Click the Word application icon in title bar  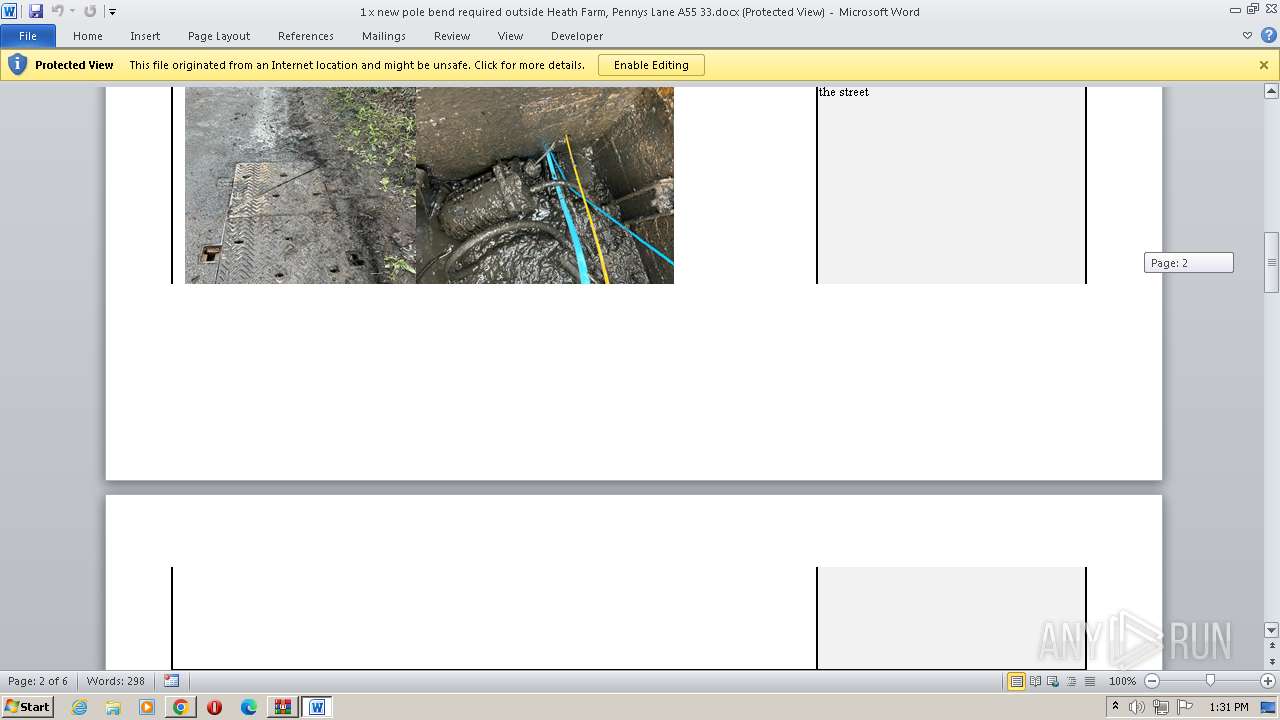click(10, 11)
